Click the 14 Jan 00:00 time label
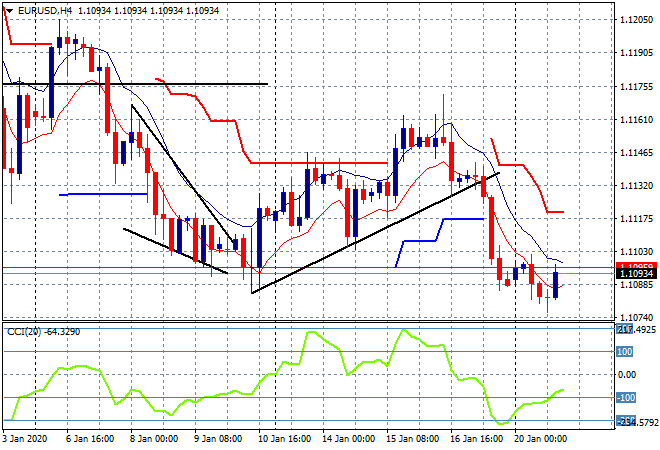Viewport: 660px width, 450px height. coord(349,439)
